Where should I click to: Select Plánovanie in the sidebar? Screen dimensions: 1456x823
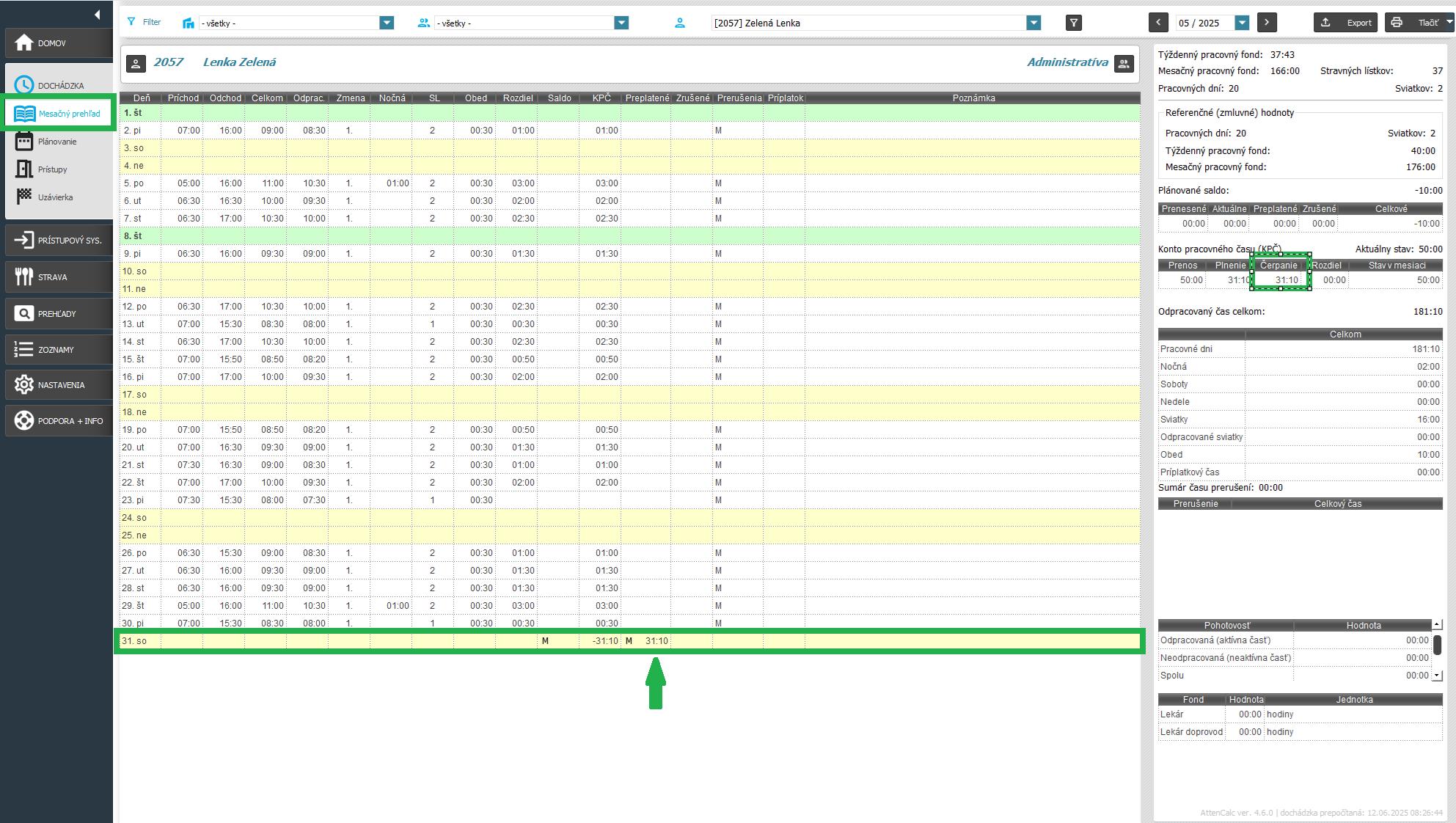coord(57,142)
